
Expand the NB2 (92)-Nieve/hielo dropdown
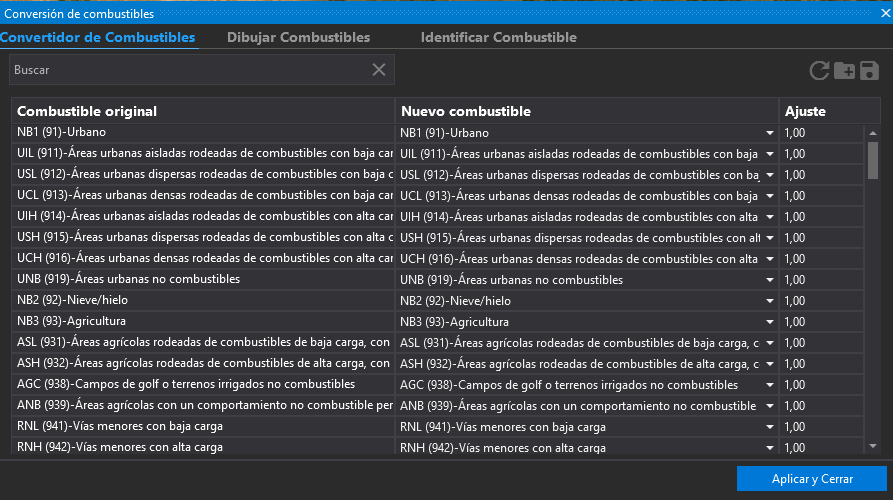point(769,301)
